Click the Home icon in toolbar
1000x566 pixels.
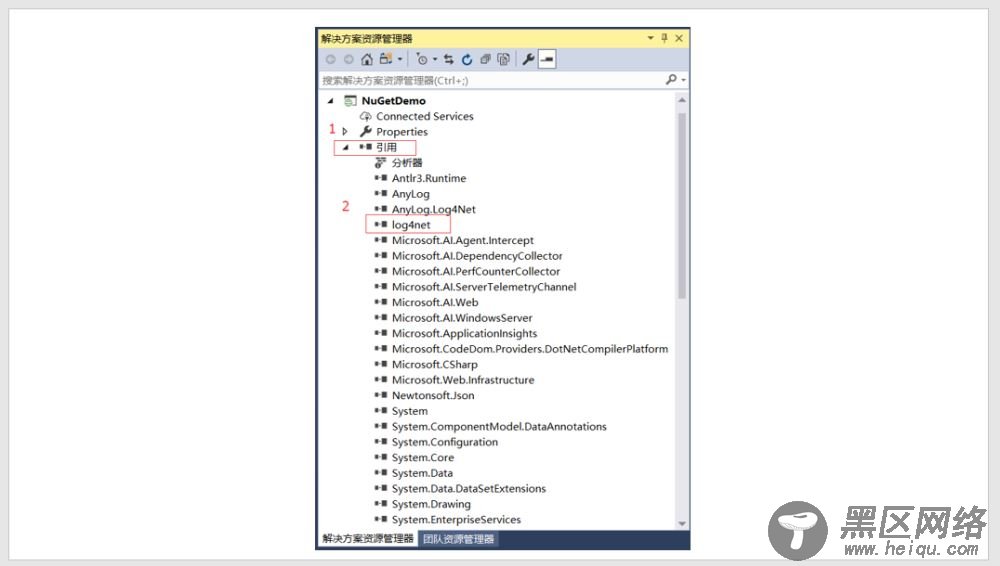point(367,59)
